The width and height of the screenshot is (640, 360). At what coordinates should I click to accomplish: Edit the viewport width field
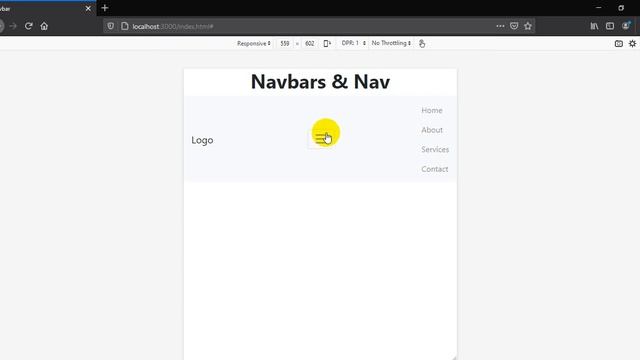(x=285, y=43)
